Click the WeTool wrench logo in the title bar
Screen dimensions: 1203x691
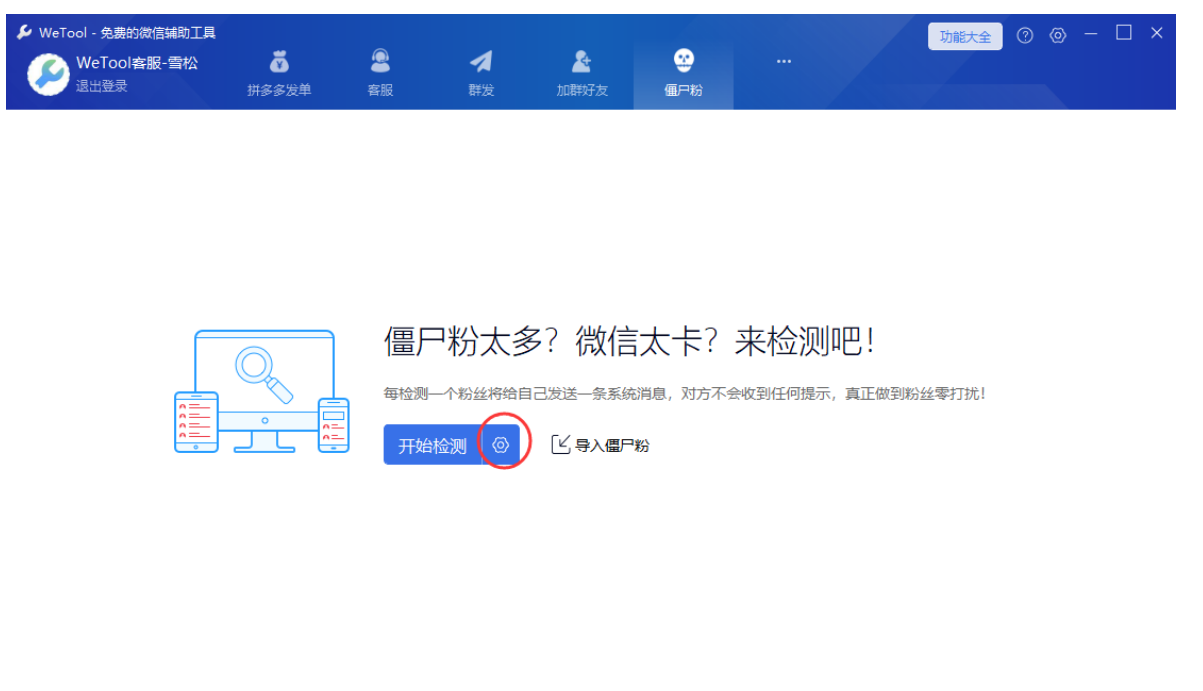25,32
